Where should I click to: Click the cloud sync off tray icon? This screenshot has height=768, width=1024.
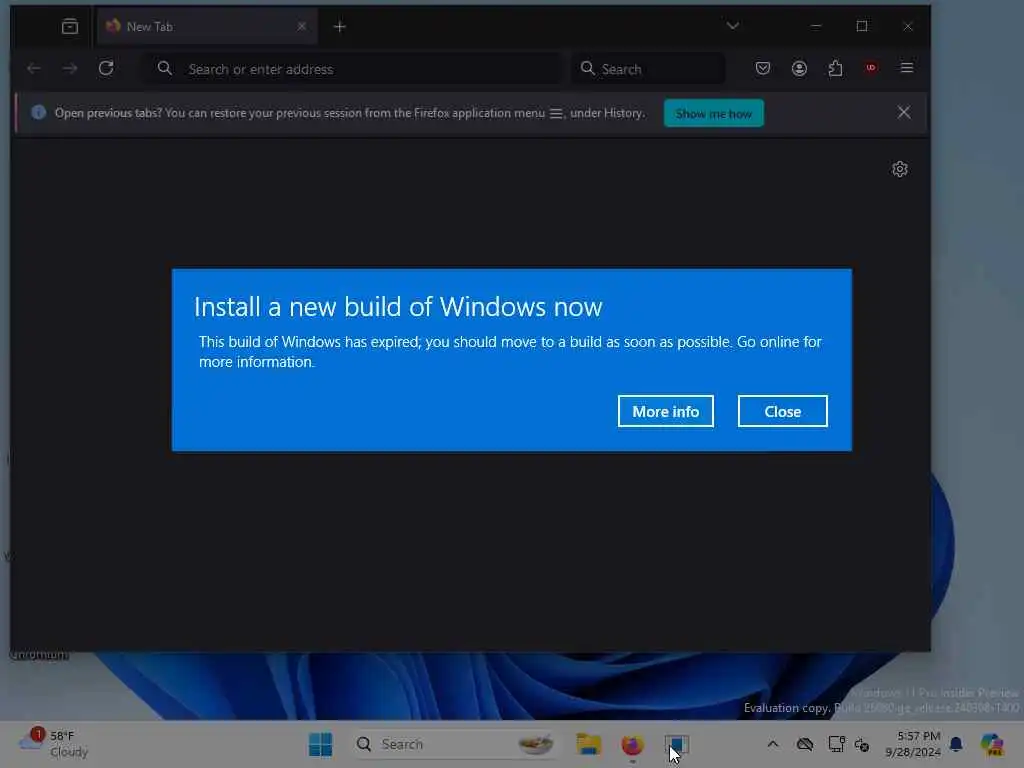(x=805, y=744)
